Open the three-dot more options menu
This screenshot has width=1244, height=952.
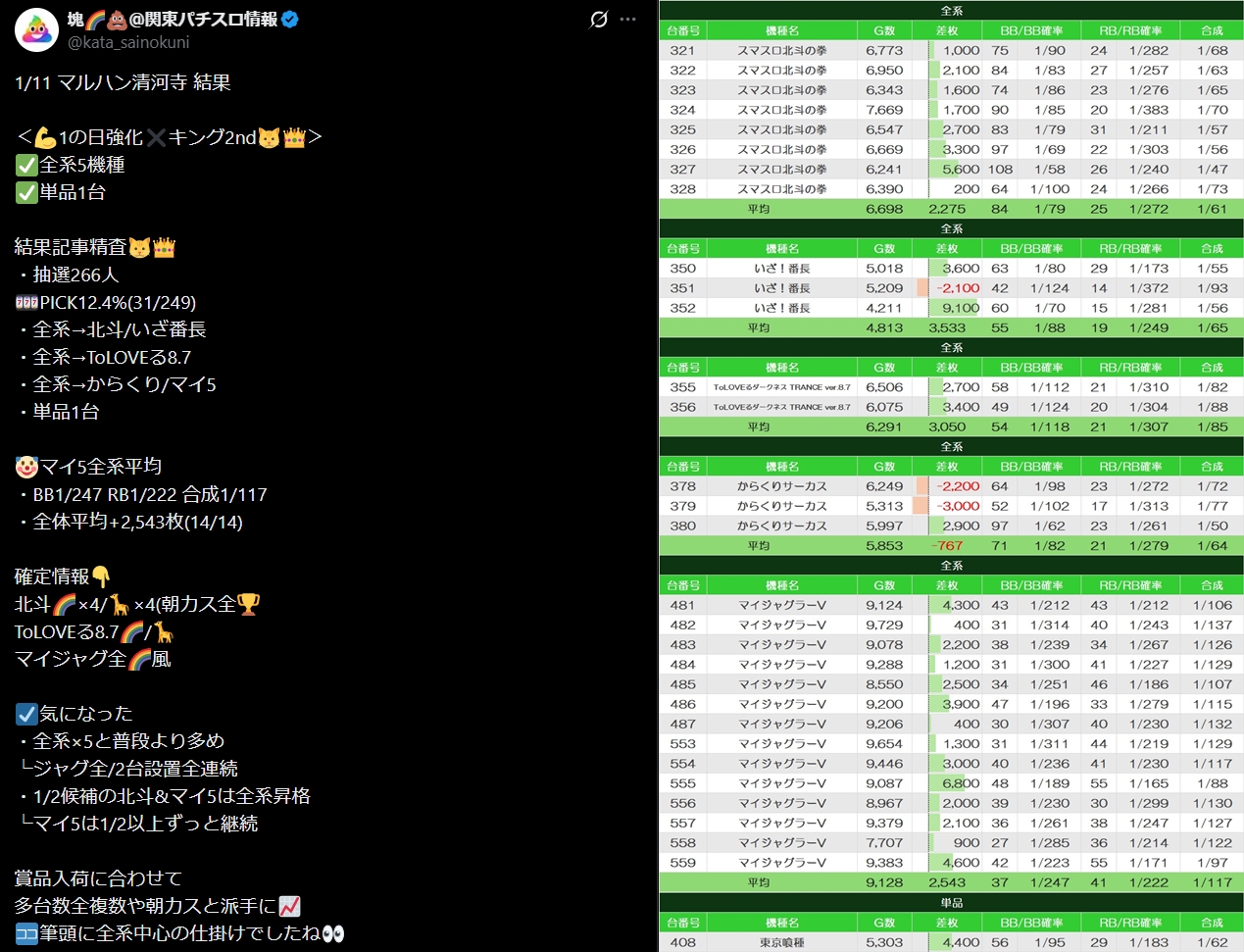click(628, 19)
